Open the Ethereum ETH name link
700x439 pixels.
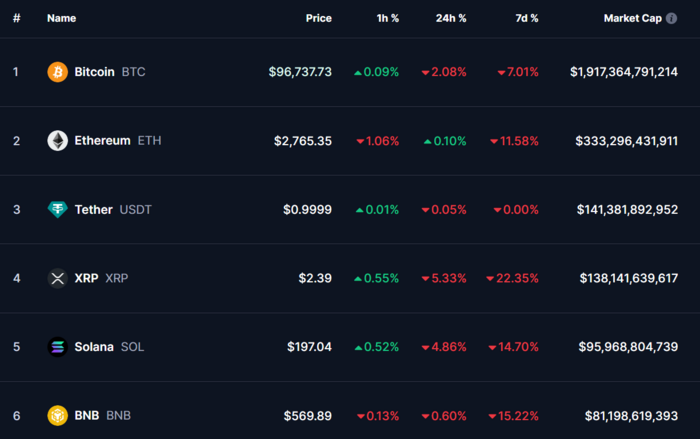(x=103, y=141)
